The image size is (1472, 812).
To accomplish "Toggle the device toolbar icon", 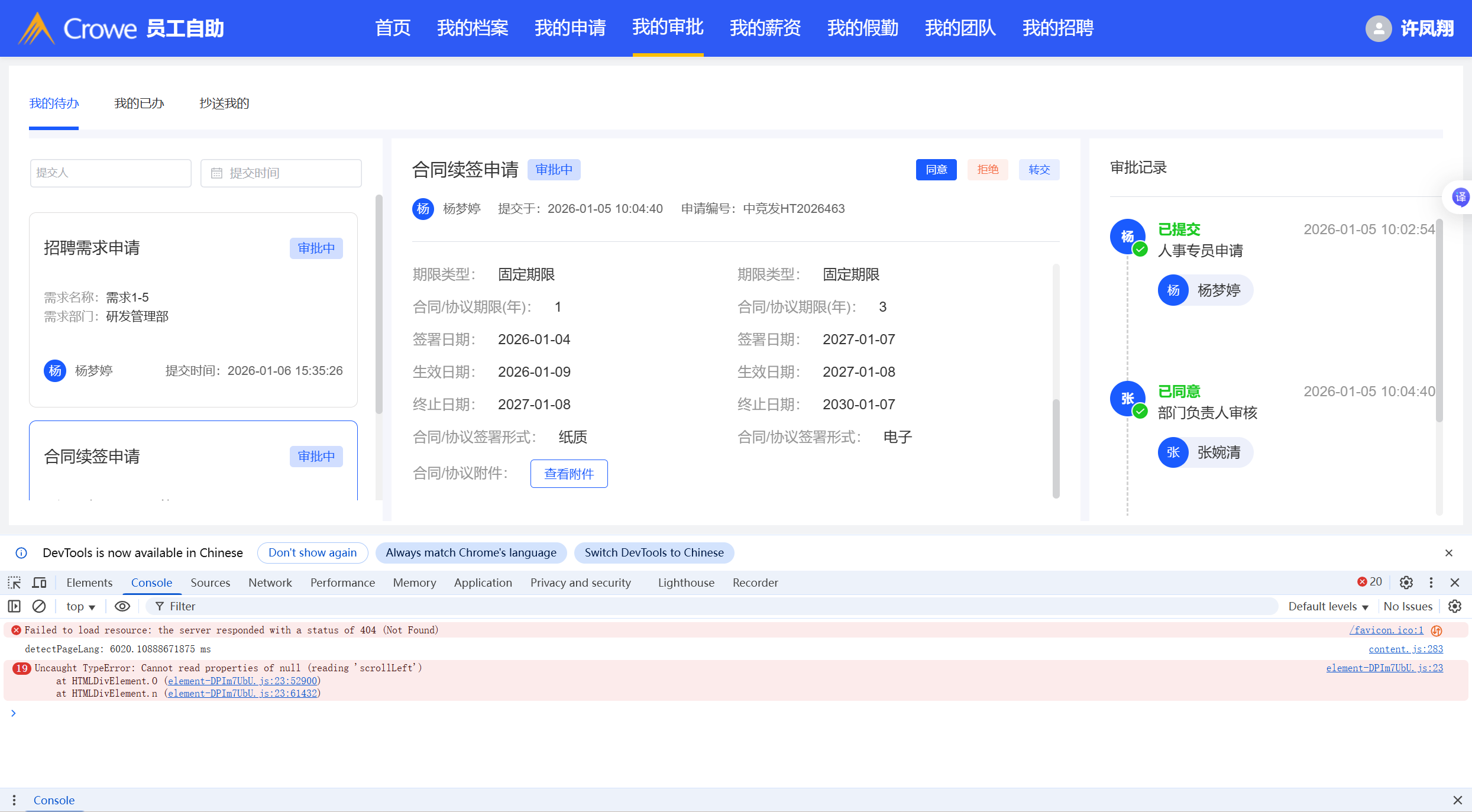I will click(x=39, y=583).
